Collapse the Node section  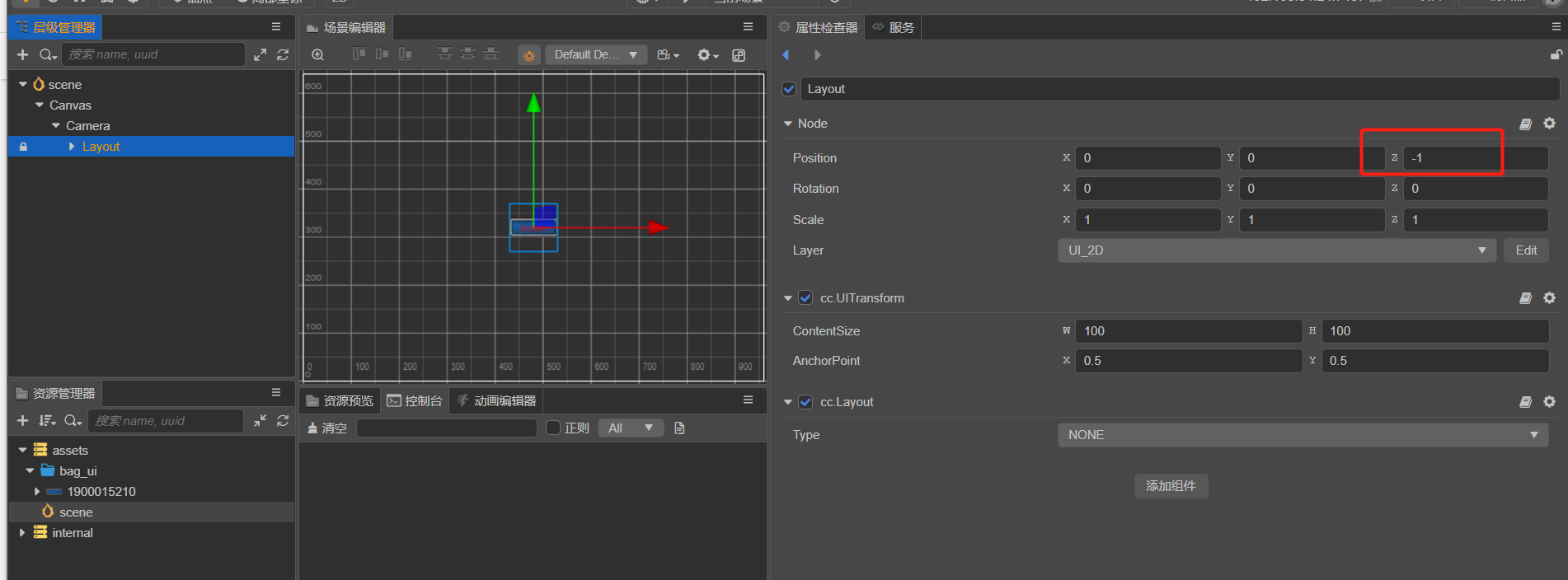pyautogui.click(x=787, y=124)
